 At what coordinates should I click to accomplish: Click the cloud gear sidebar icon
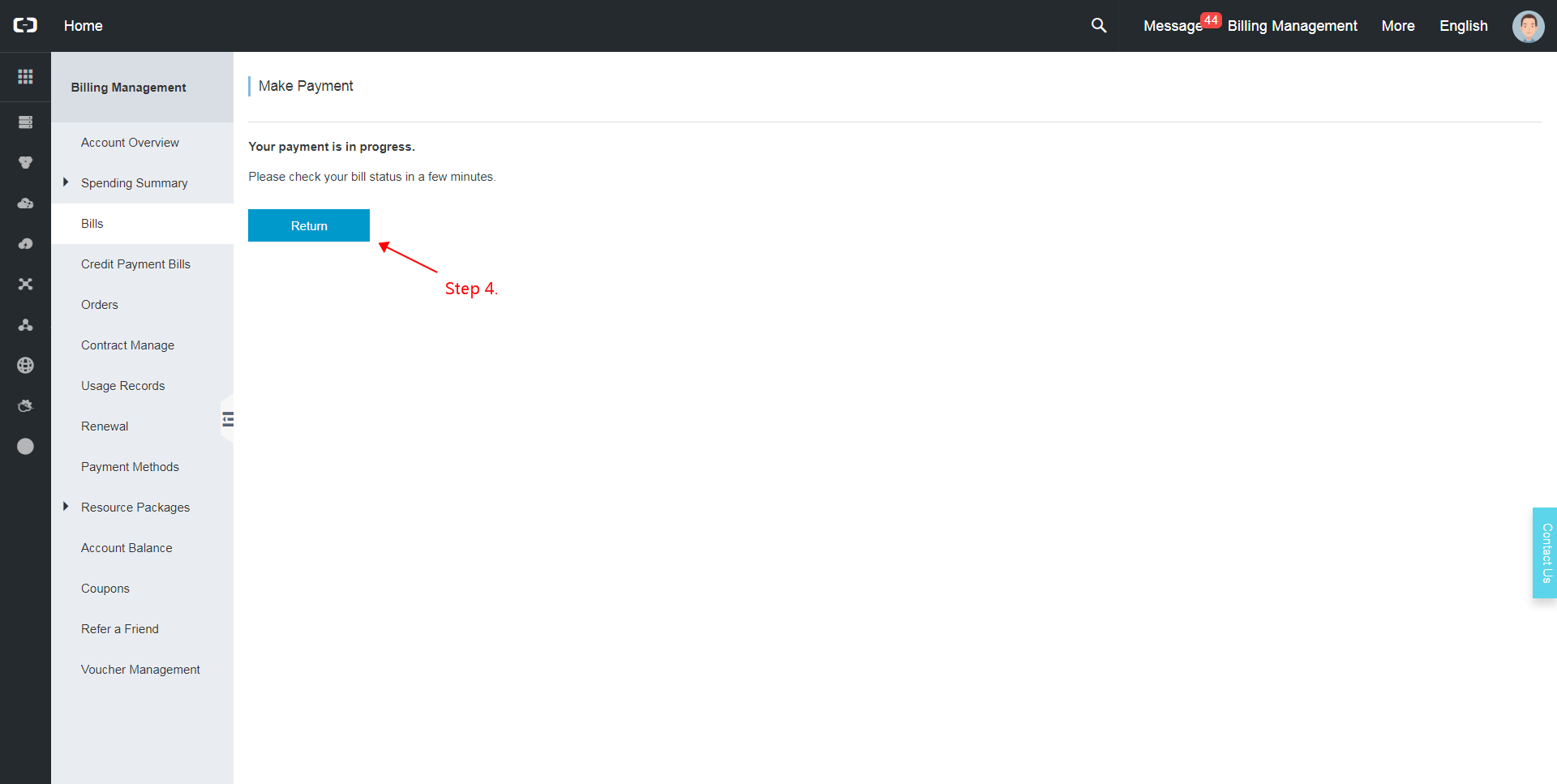[x=25, y=406]
